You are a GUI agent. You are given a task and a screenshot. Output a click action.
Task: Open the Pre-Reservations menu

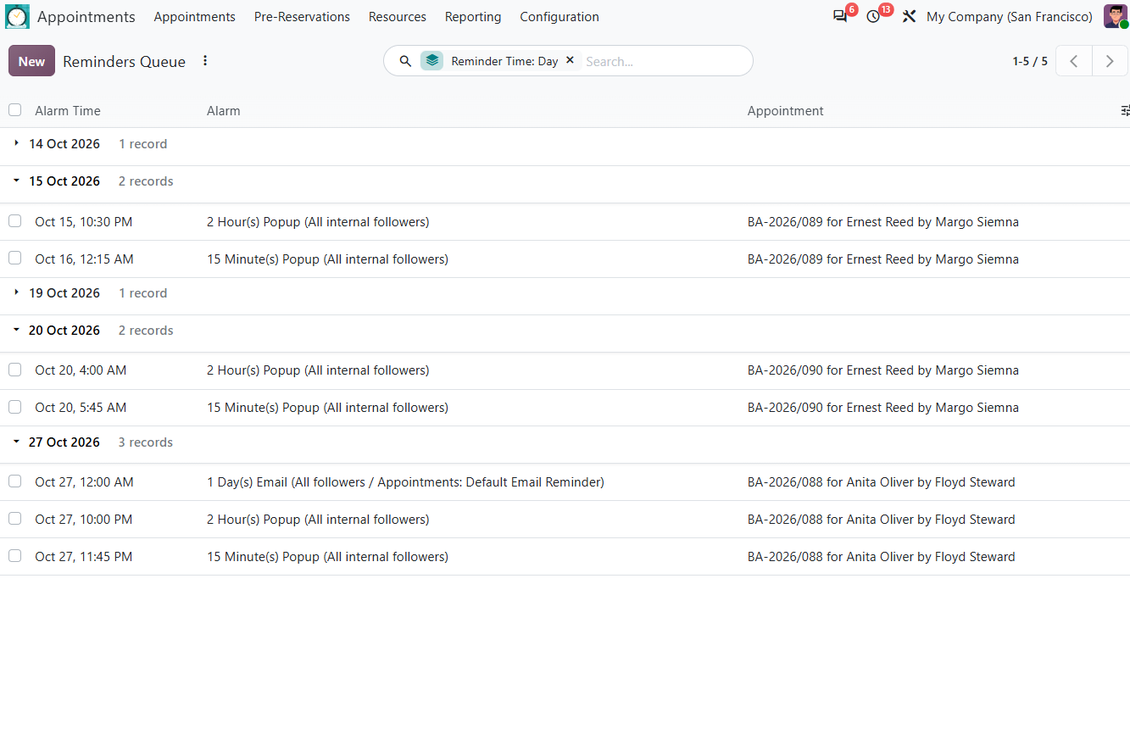[302, 17]
